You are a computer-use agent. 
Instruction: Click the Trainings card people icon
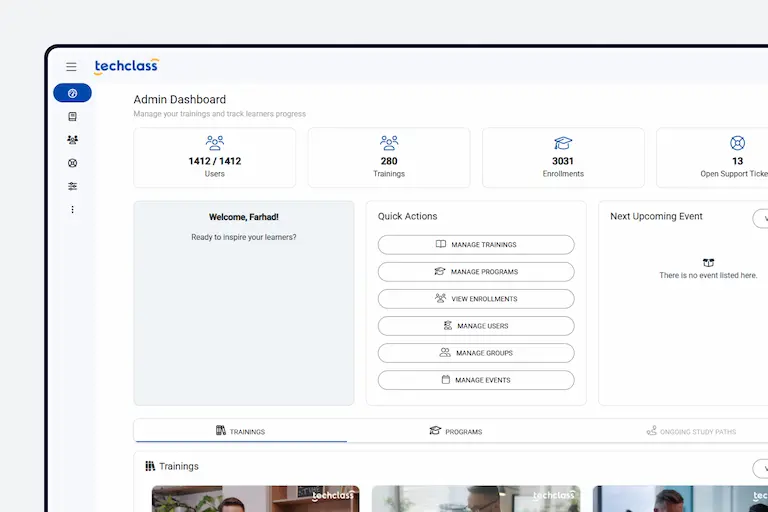pyautogui.click(x=389, y=143)
